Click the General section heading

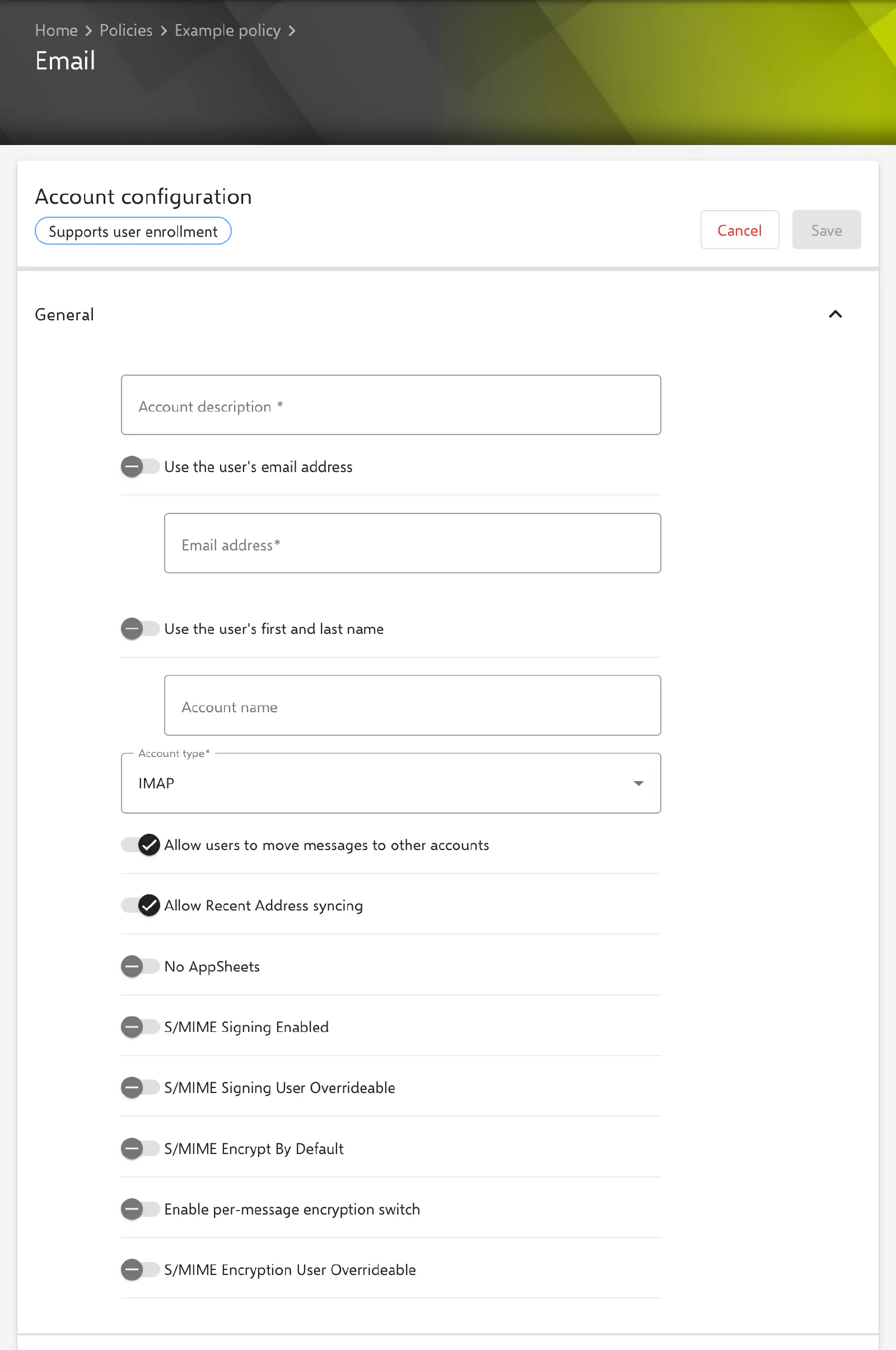pos(64,315)
